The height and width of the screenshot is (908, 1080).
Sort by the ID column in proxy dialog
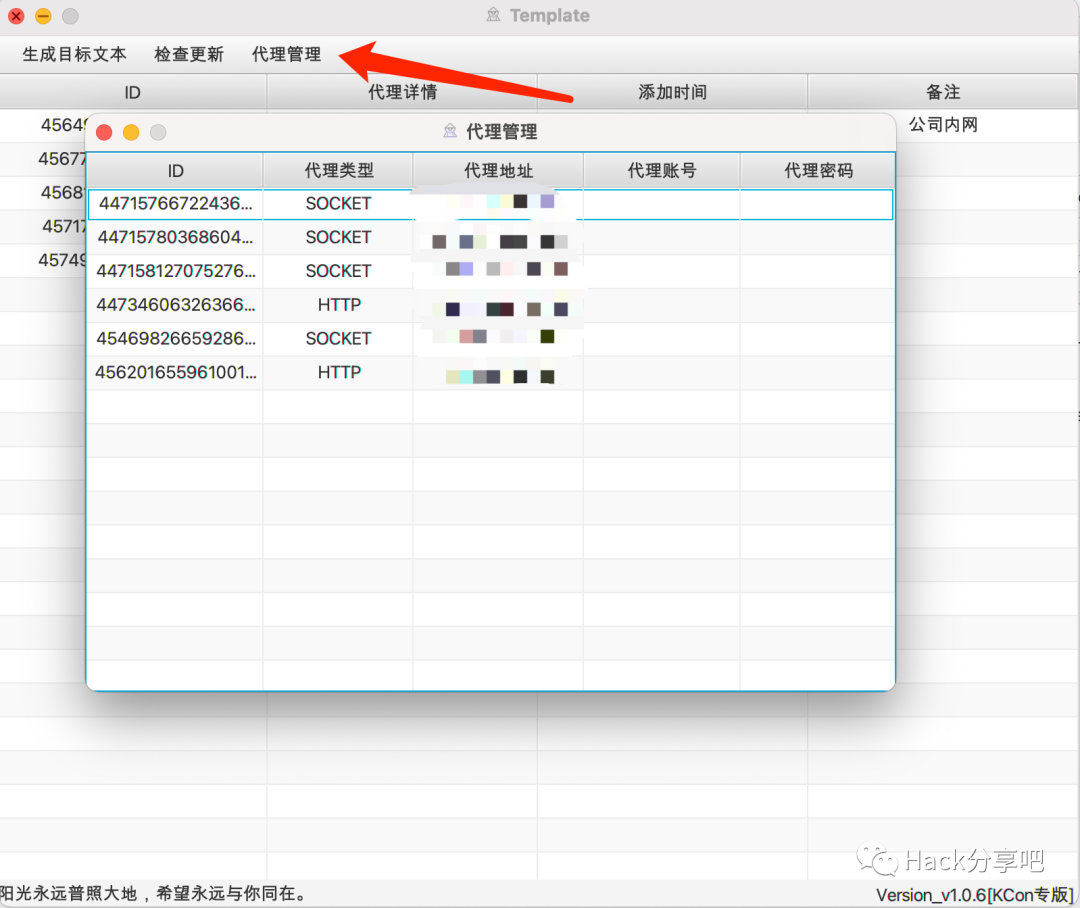coord(175,170)
